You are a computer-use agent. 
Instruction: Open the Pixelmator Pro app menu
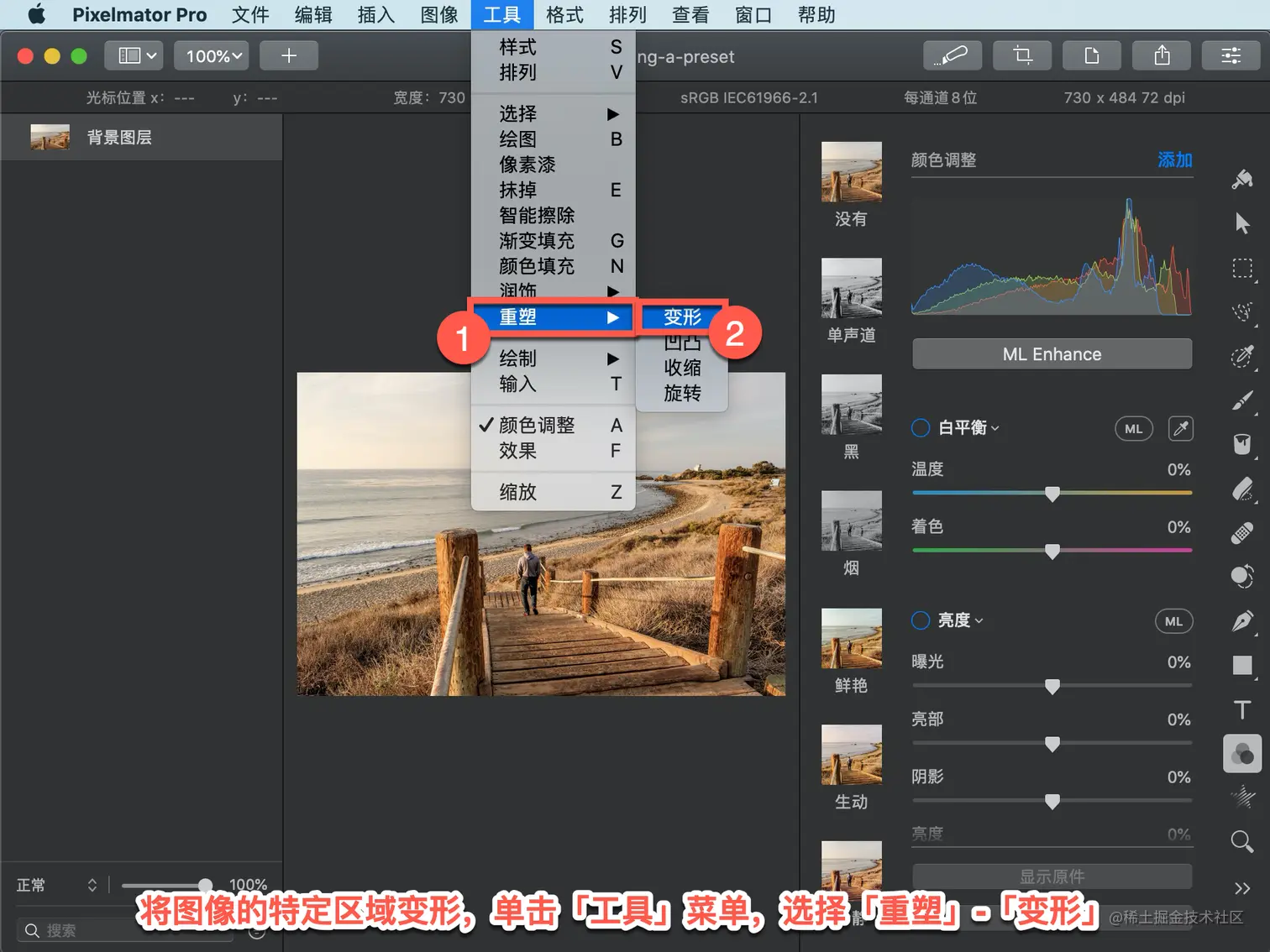pyautogui.click(x=139, y=14)
